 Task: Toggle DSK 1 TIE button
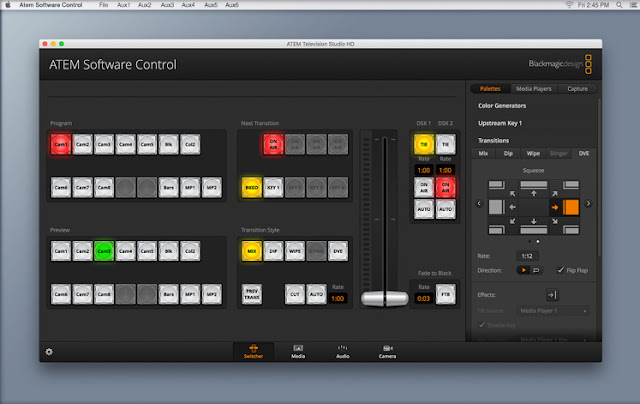[424, 144]
